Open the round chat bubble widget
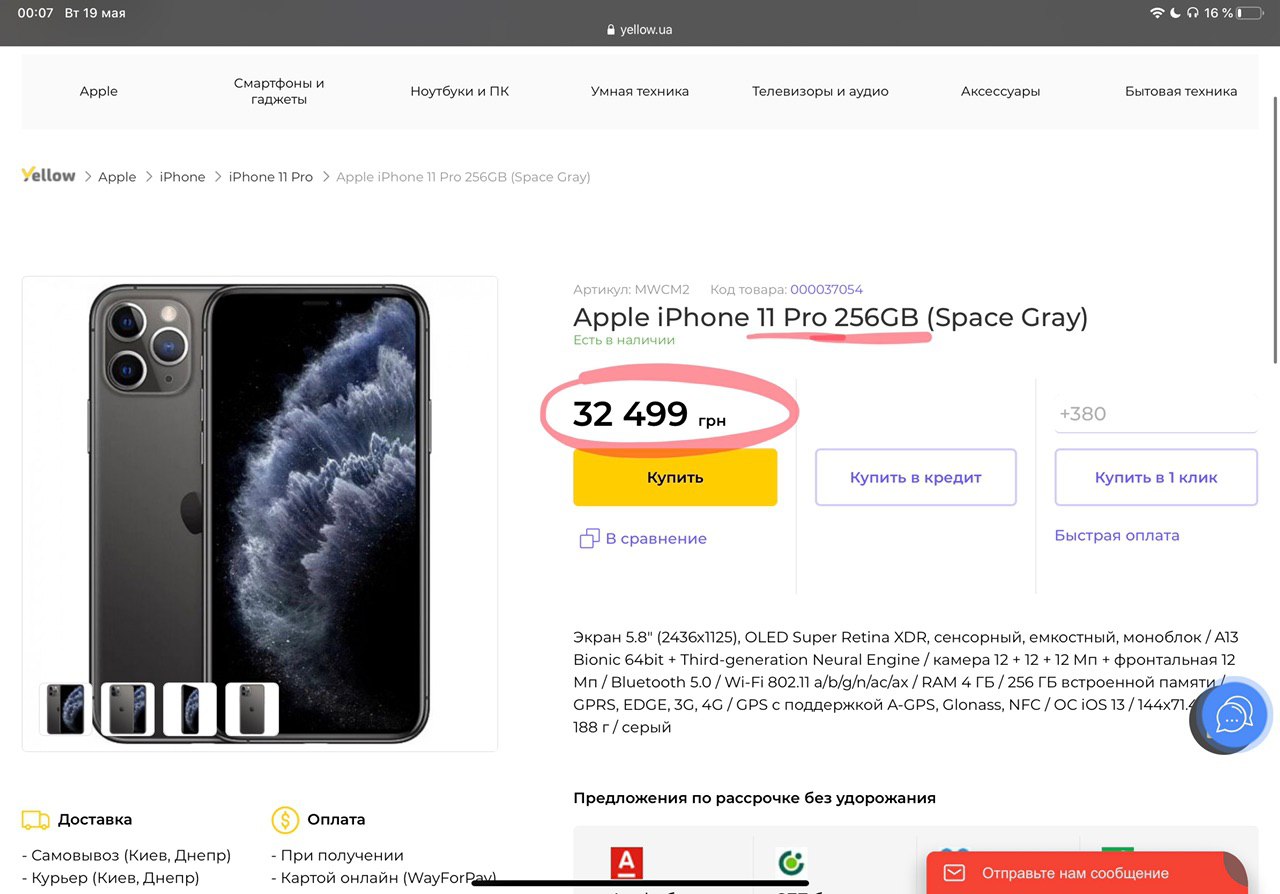 click(x=1234, y=716)
